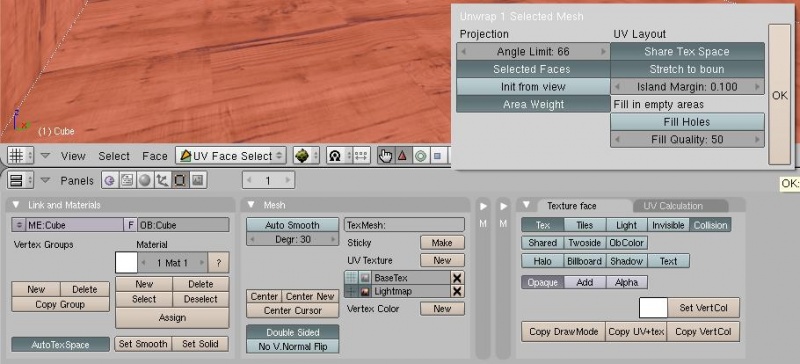800x364 pixels.
Task: Toggle Auto Smooth in Mesh panel
Action: [292, 225]
